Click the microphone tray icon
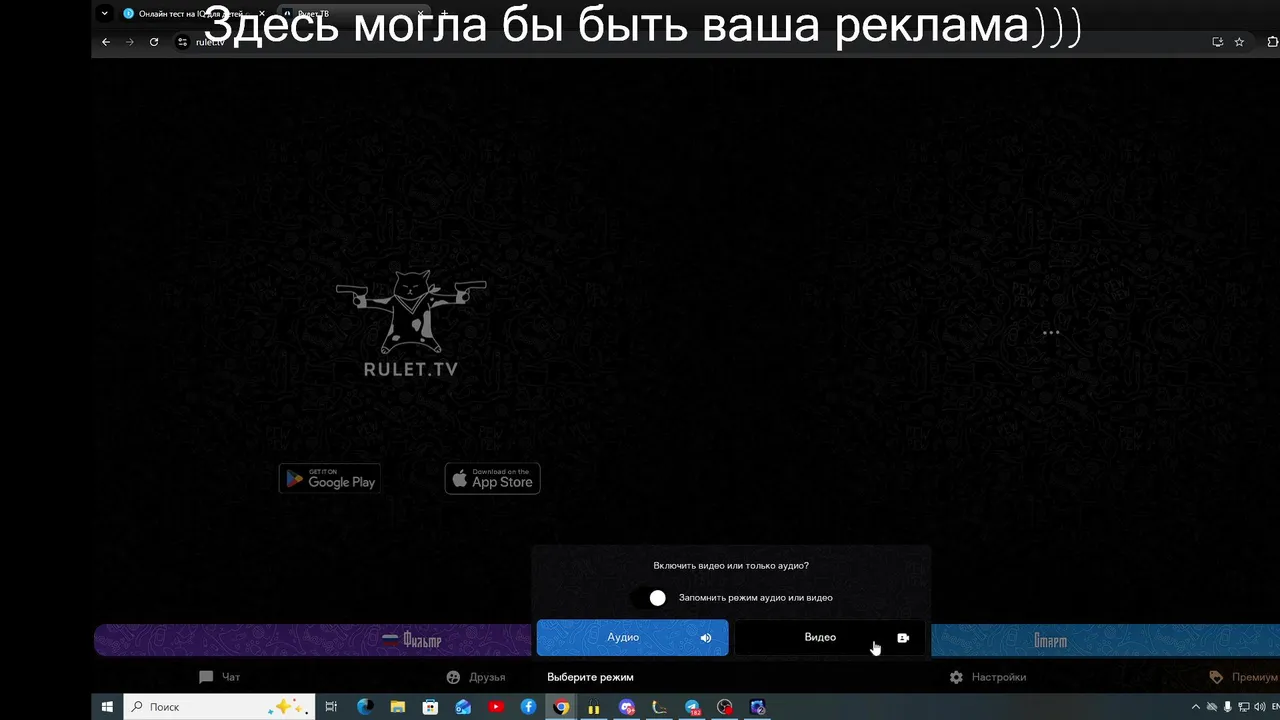This screenshot has width=1280, height=720. point(1228,707)
